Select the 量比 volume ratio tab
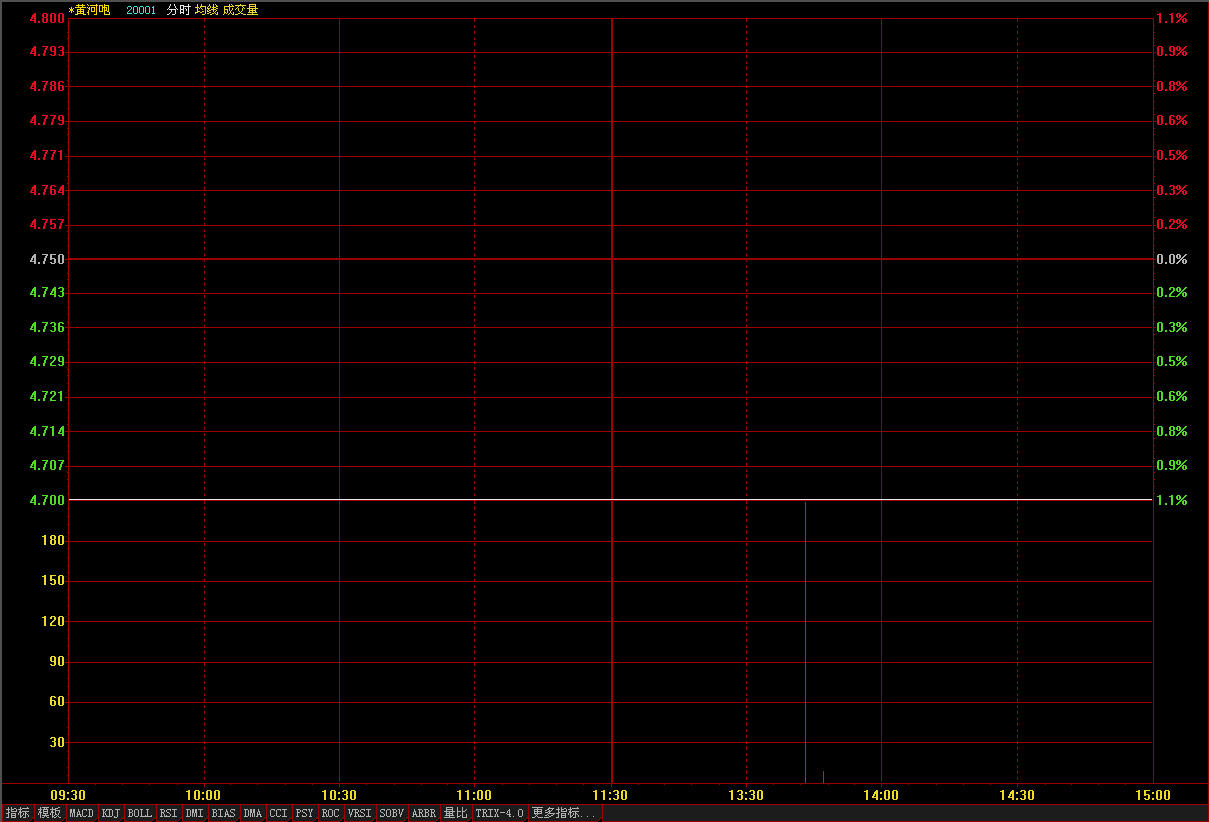1209x822 pixels. click(456, 813)
